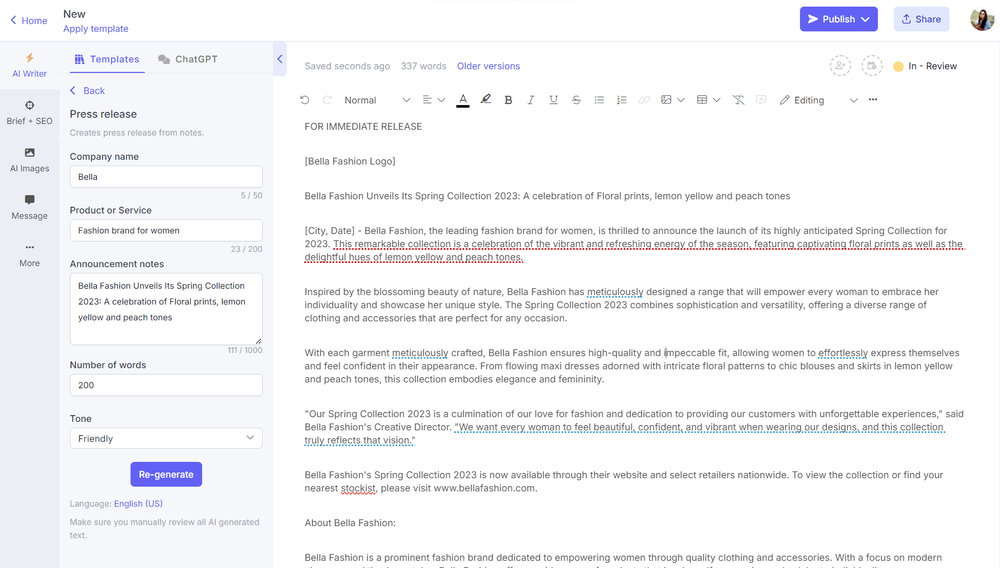The height and width of the screenshot is (568, 1000).
Task: Toggle underline formatting
Action: [x=554, y=100]
